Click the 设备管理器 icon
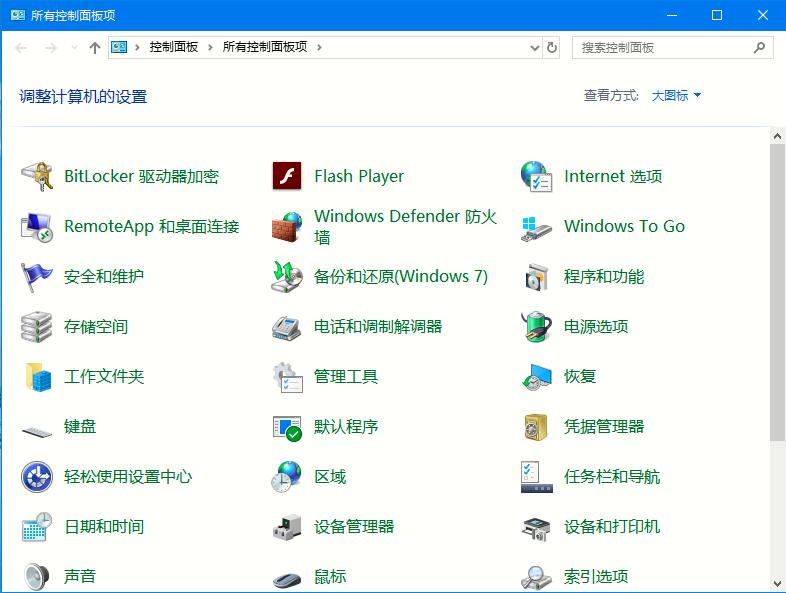This screenshot has height=593, width=786. click(x=287, y=527)
